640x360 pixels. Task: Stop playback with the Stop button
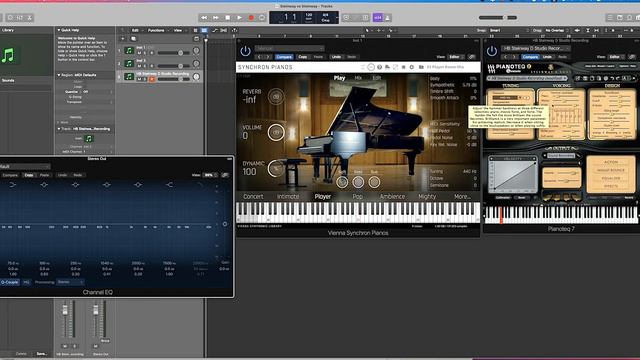click(x=227, y=18)
